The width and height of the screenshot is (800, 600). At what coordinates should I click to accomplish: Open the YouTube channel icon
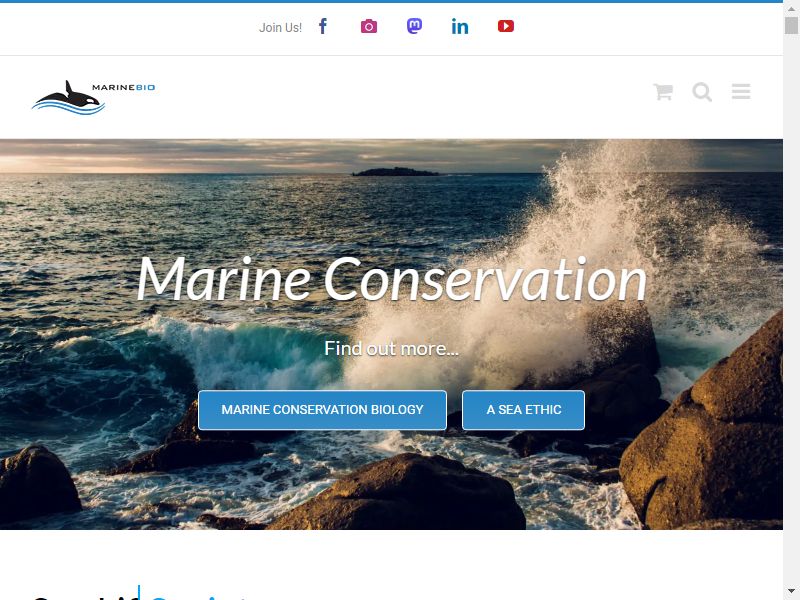pos(506,26)
